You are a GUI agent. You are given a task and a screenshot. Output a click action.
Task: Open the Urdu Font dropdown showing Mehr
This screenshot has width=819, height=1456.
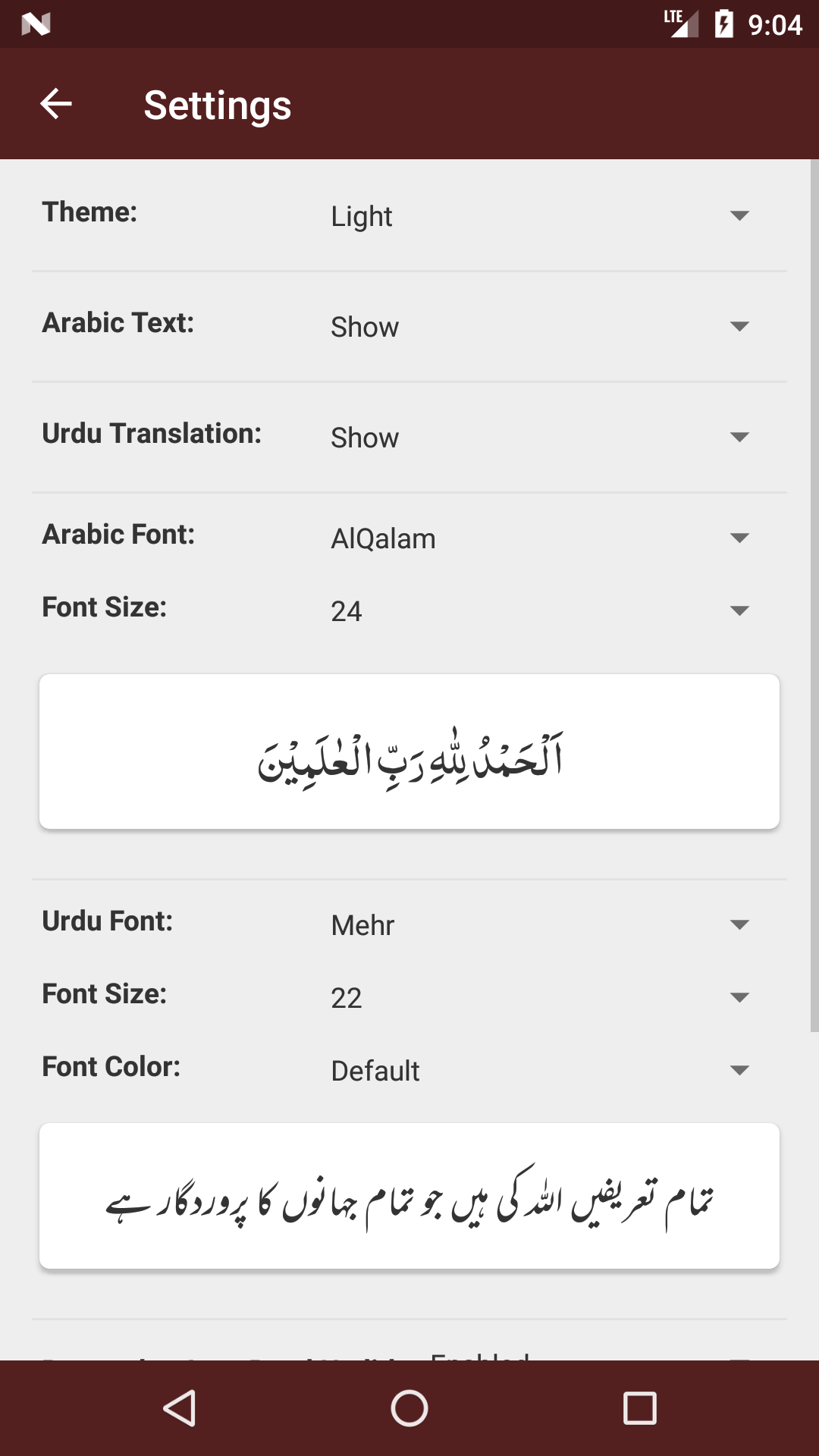point(540,925)
